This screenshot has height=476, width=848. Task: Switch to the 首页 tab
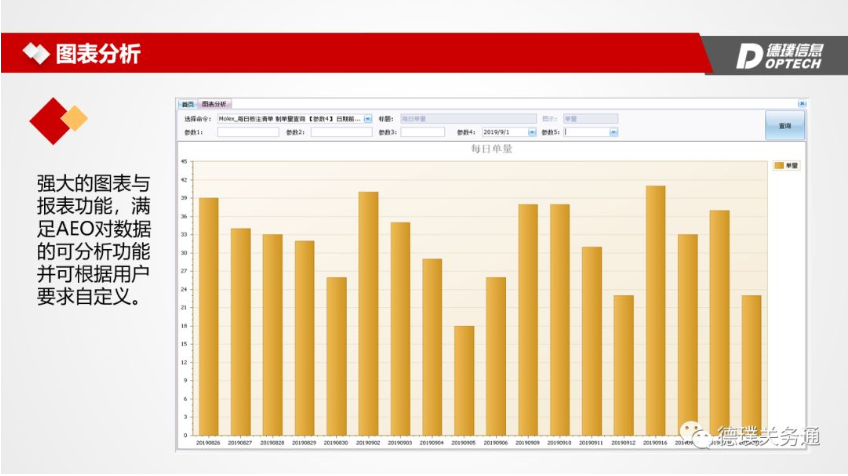[187, 103]
